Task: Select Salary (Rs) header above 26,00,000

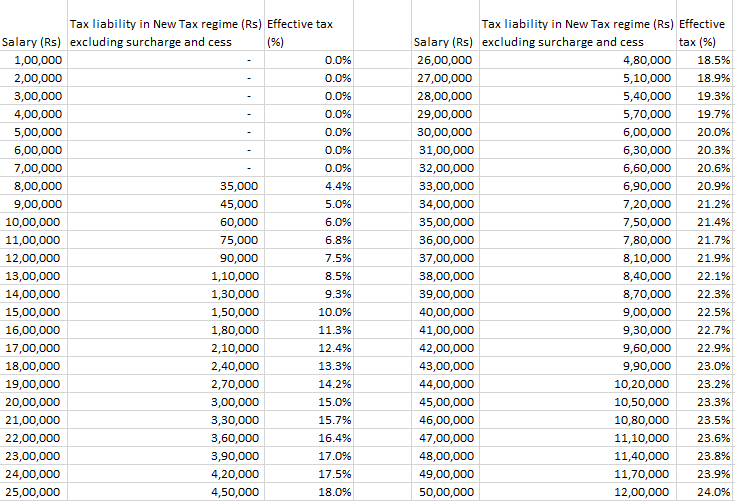Action: (443, 42)
